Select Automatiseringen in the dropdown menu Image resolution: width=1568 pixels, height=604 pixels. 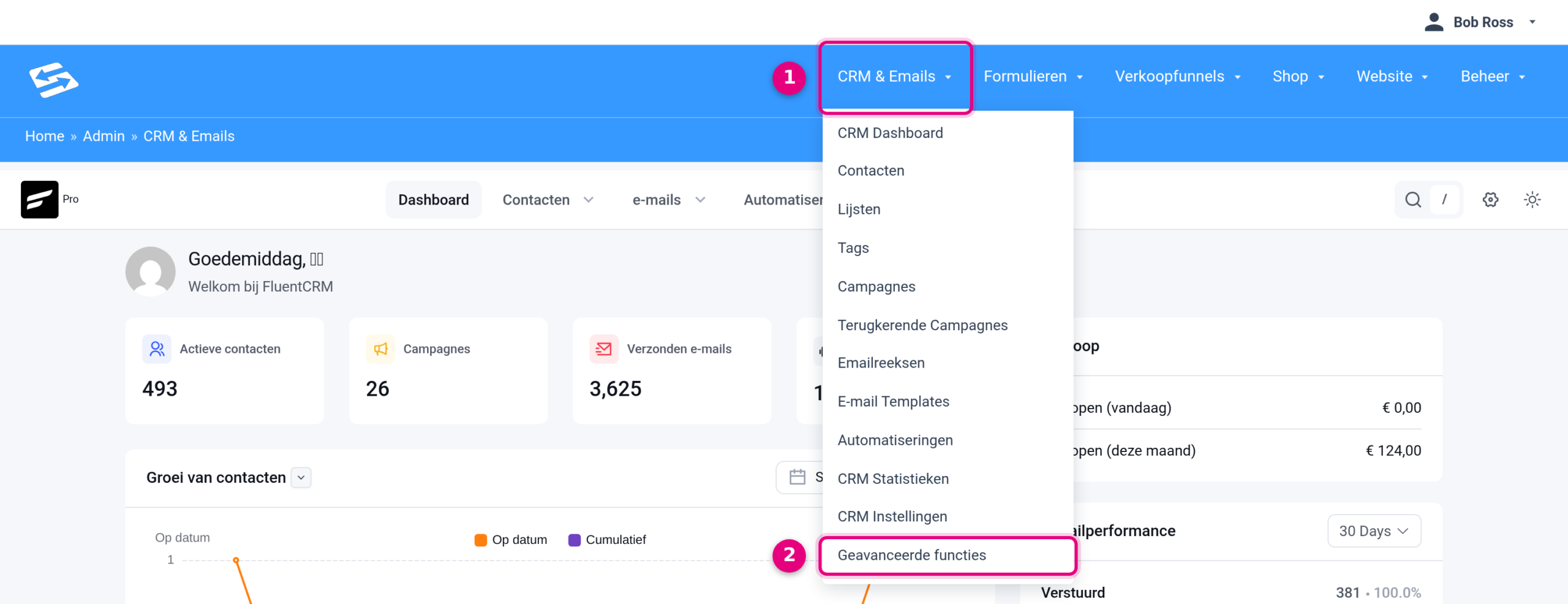click(x=948, y=440)
